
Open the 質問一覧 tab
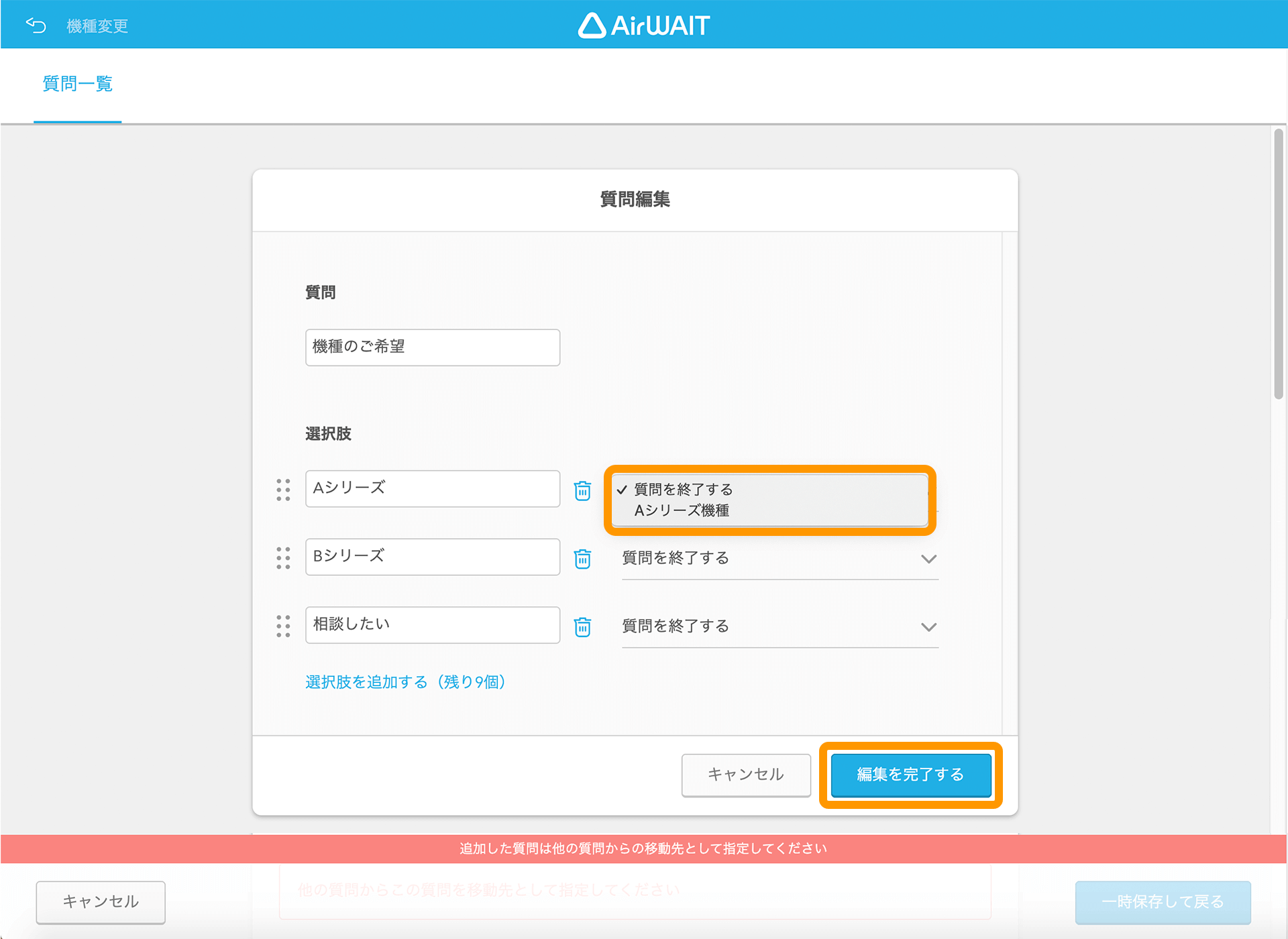tap(78, 84)
